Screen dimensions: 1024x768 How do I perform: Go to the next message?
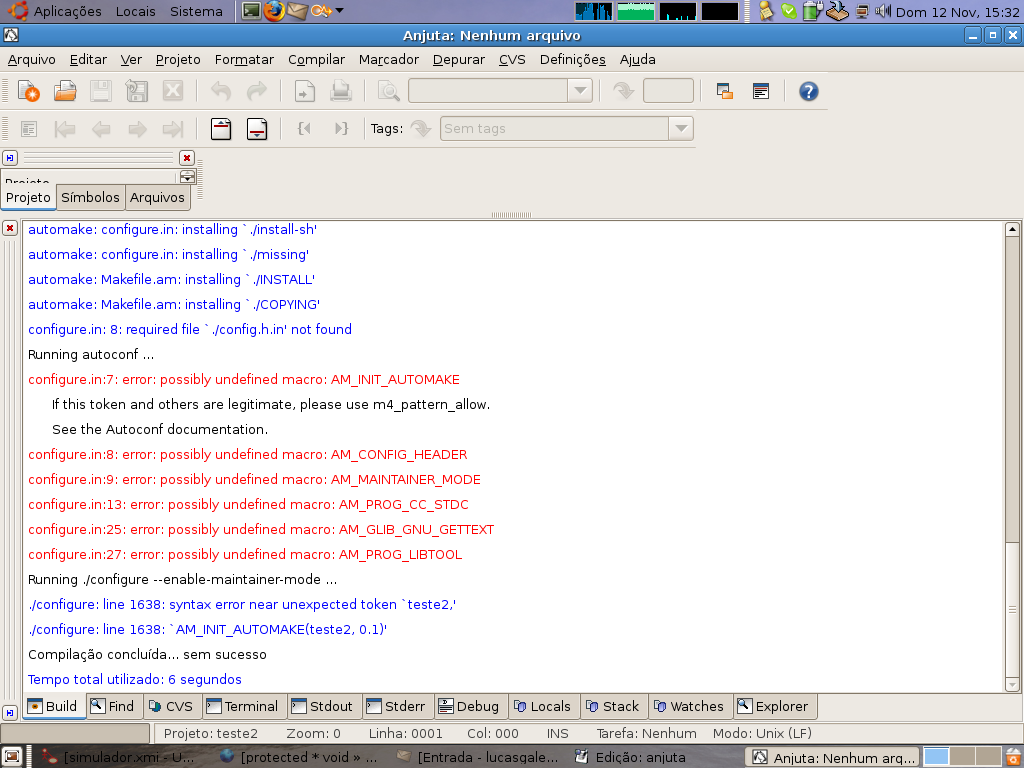(x=257, y=129)
